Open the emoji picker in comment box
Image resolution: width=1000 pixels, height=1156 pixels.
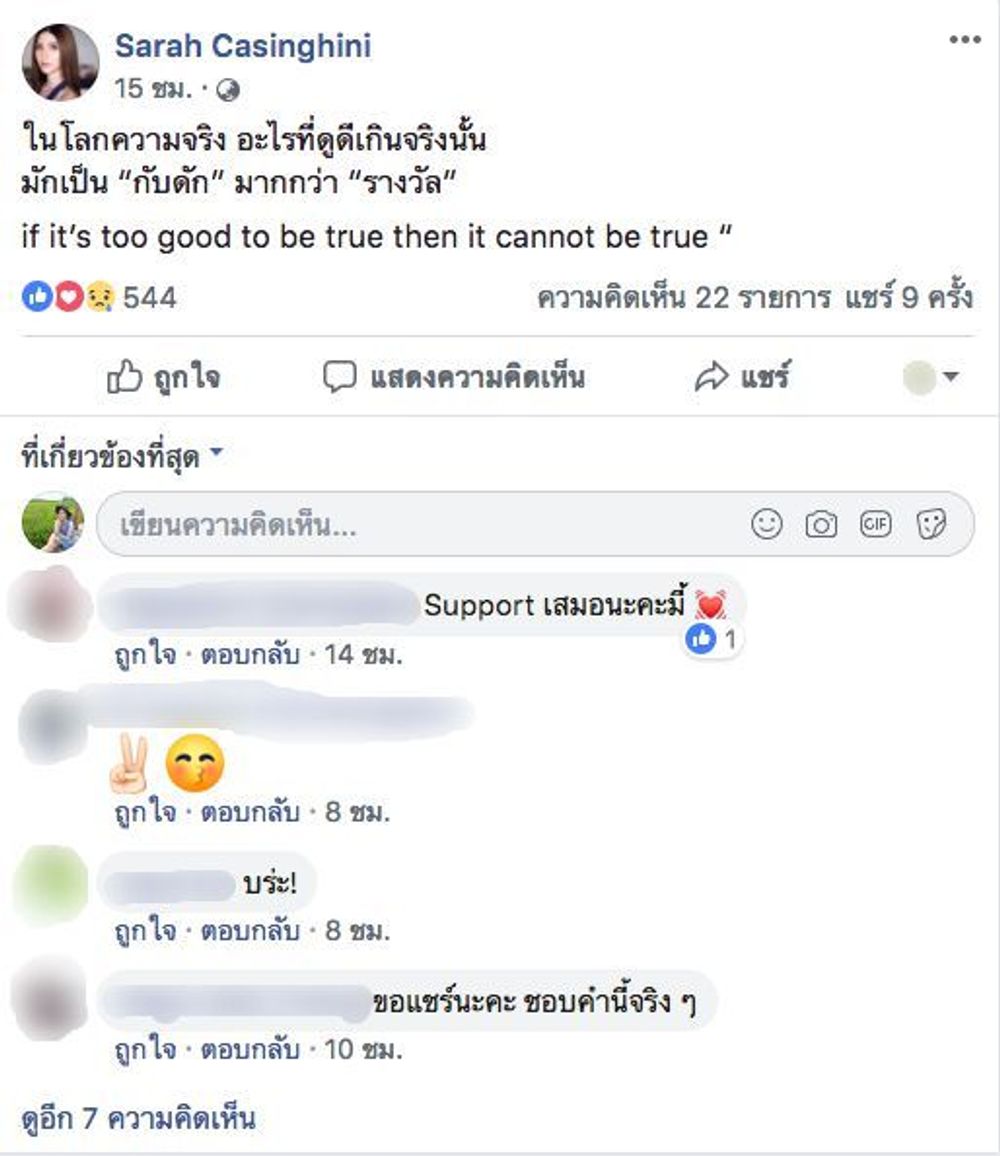tap(766, 524)
